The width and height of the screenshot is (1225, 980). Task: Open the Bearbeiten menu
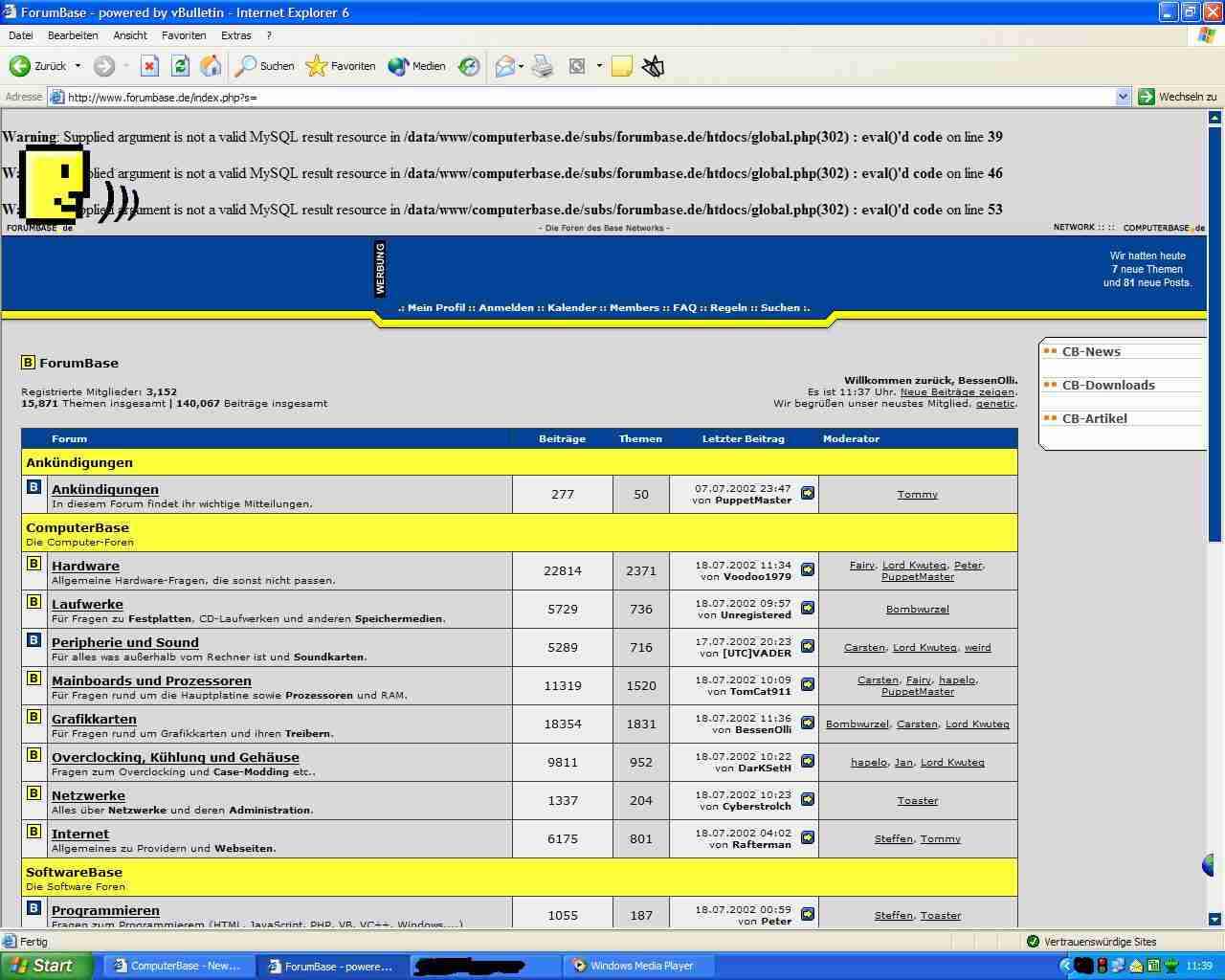73,35
